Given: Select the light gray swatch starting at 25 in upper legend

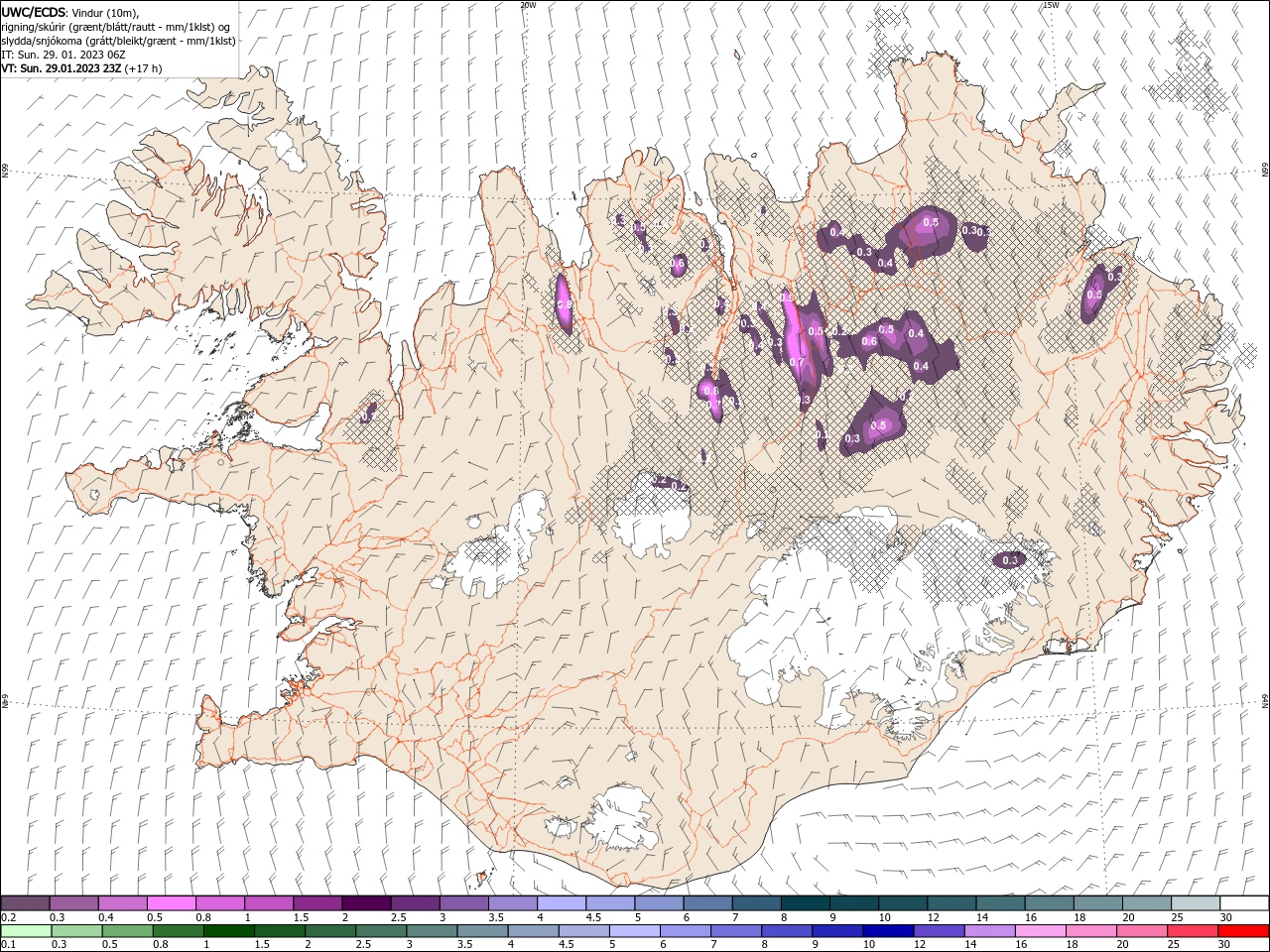Looking at the screenshot, I should [1195, 902].
